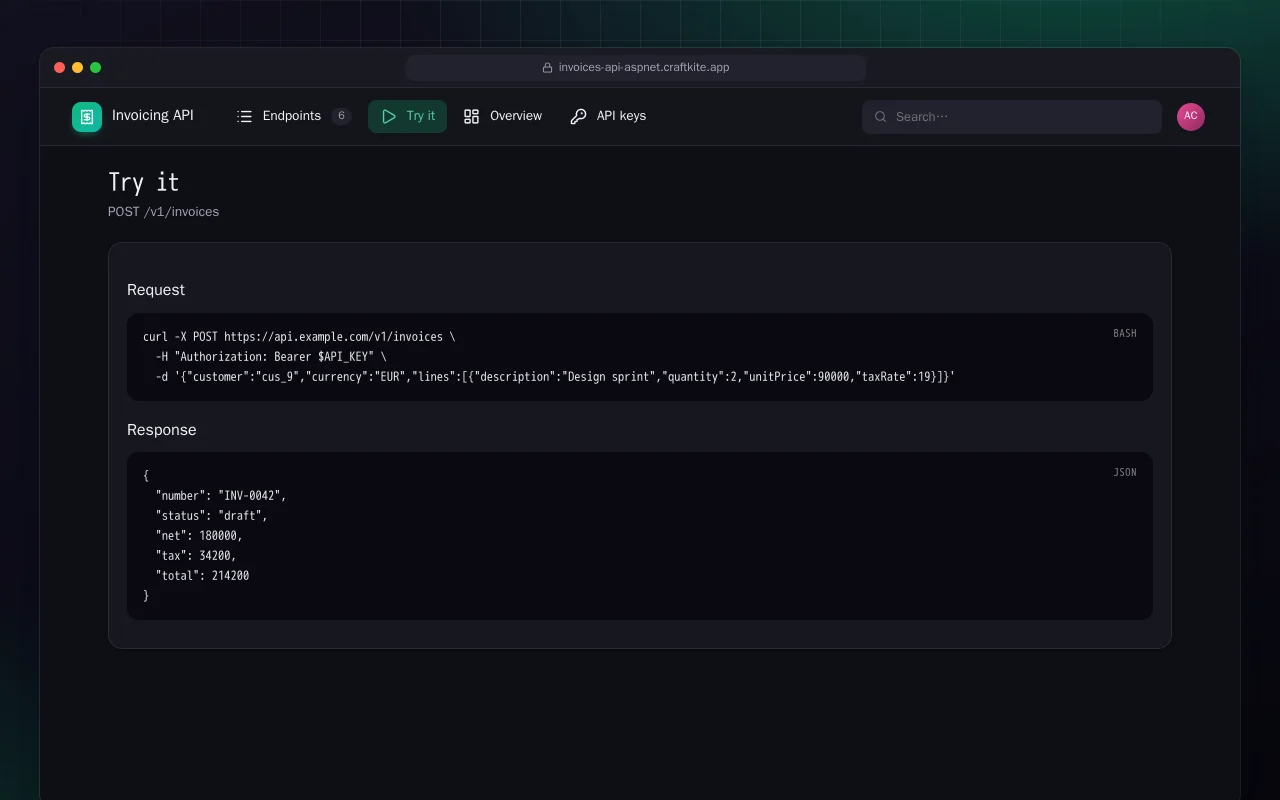Open the API keys tab

pos(608,117)
